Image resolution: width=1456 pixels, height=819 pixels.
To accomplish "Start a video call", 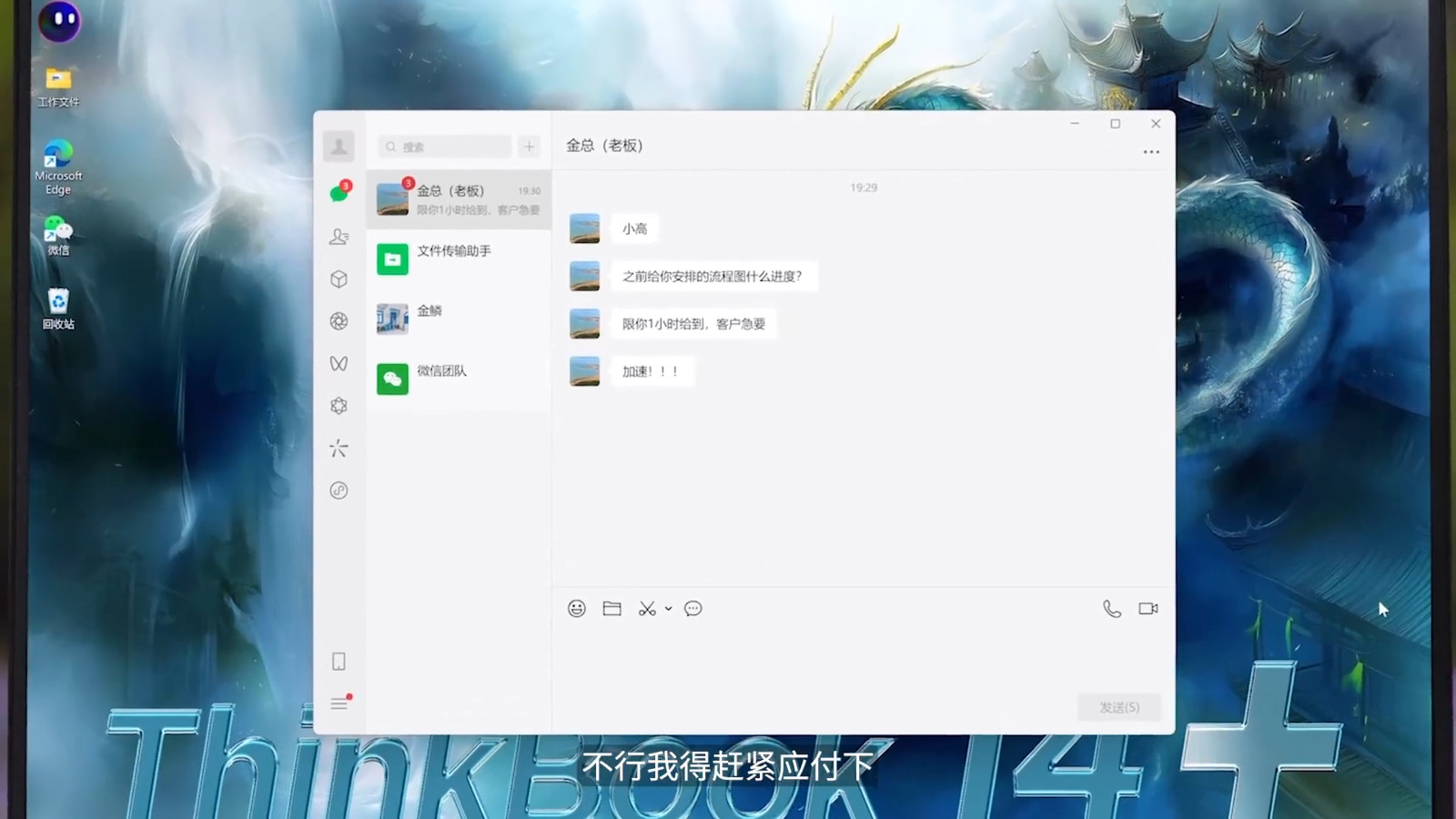I will tap(1148, 609).
